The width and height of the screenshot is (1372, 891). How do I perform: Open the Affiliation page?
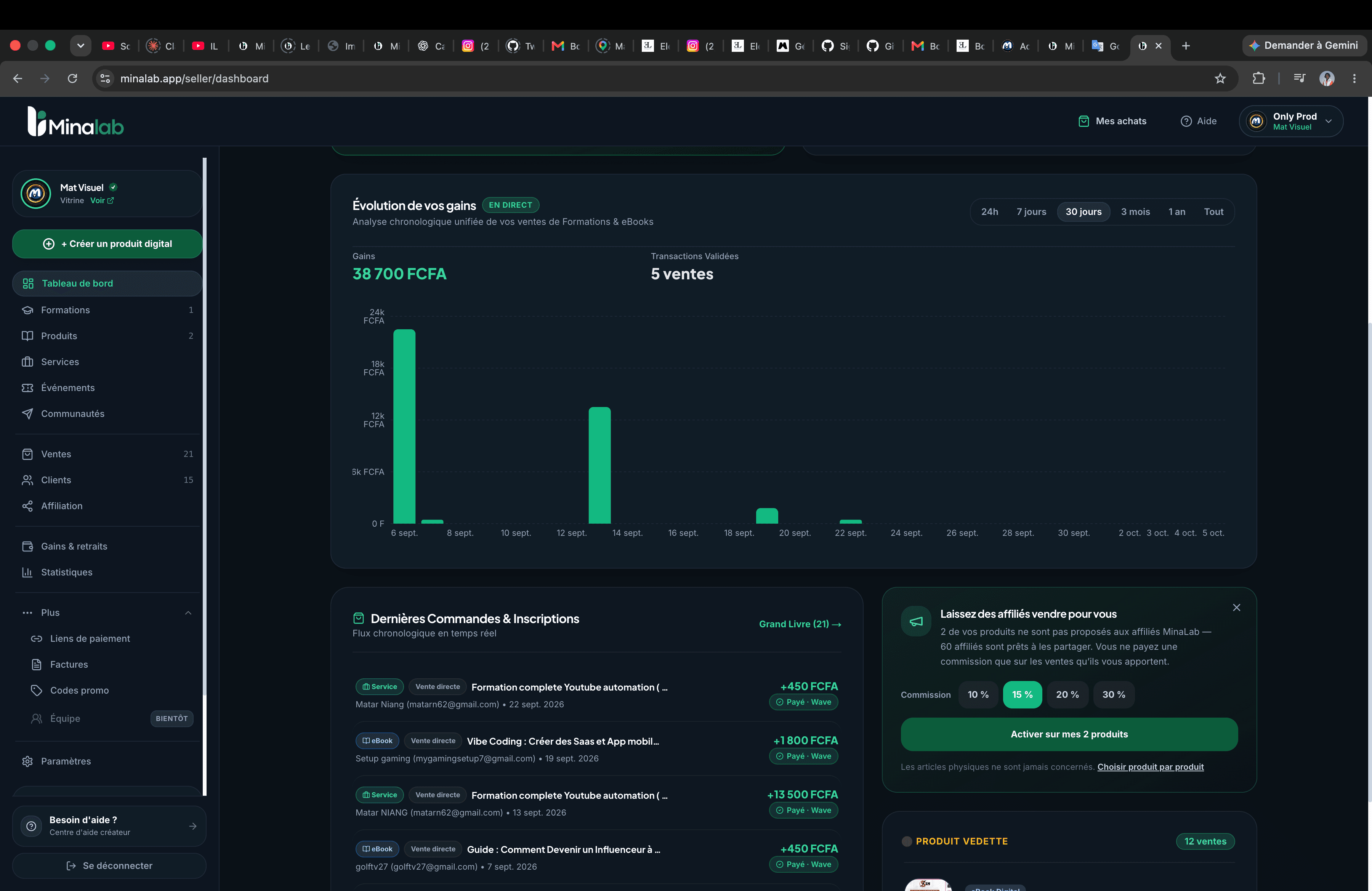coord(107,506)
